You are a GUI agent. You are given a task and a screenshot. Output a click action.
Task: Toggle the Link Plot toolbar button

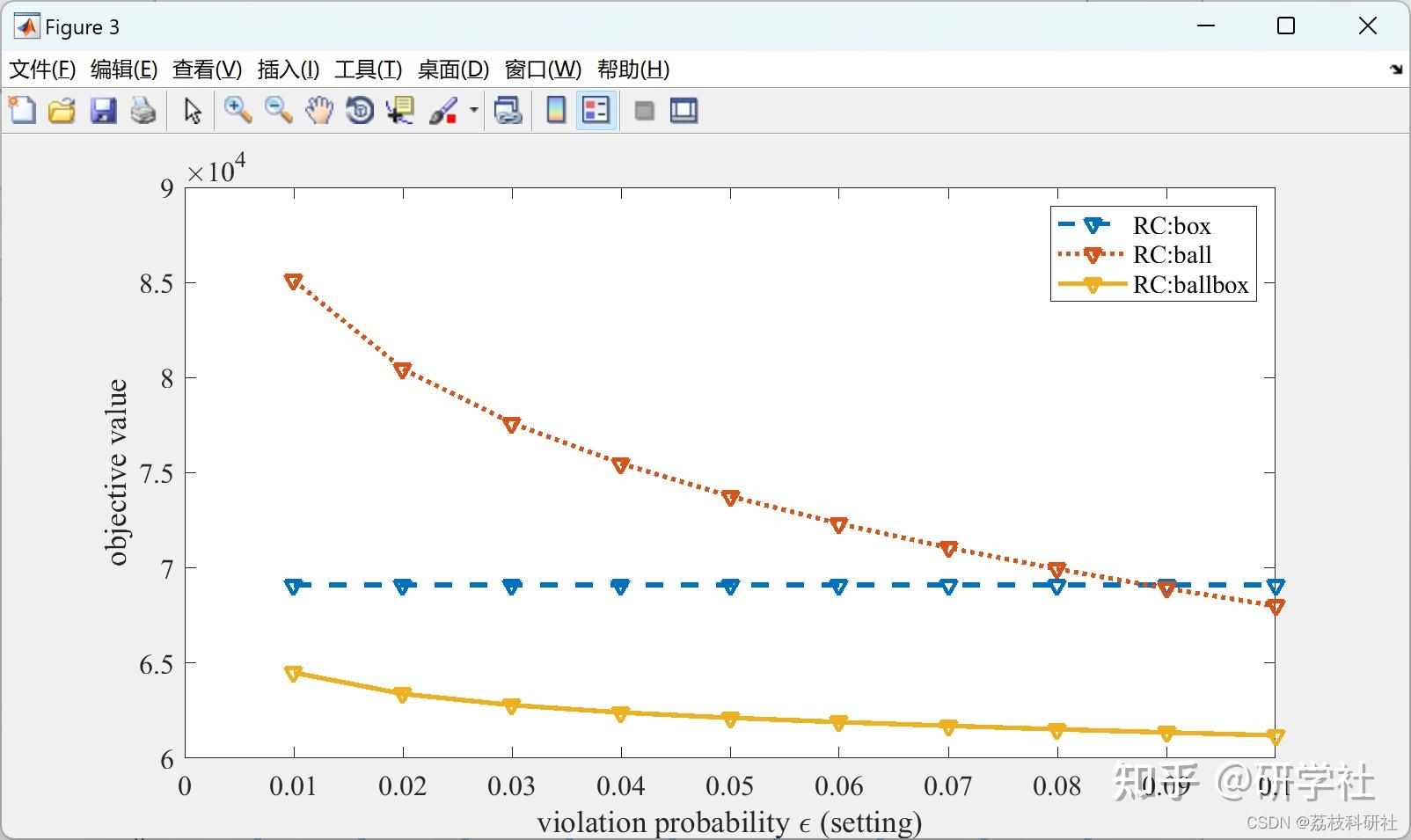[x=508, y=111]
